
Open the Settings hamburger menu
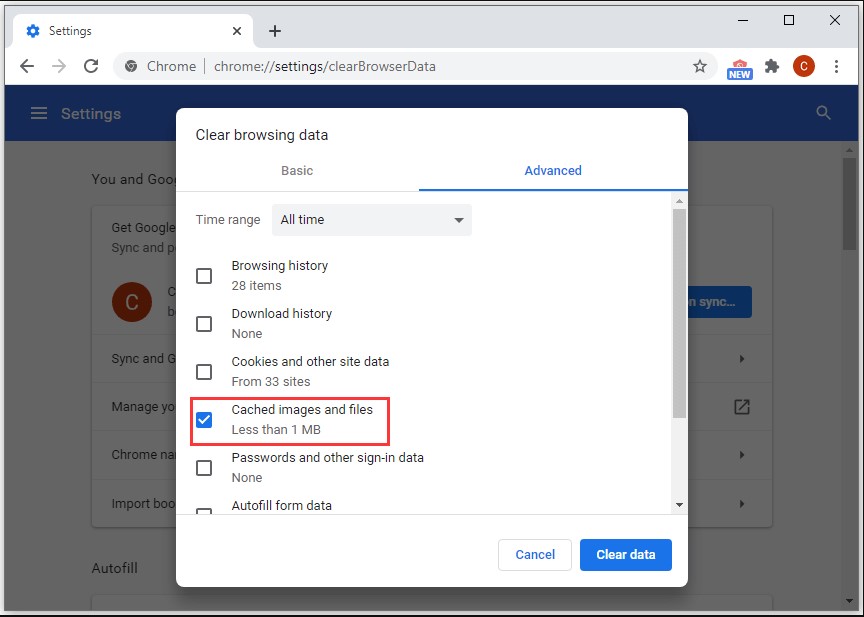[x=39, y=113]
